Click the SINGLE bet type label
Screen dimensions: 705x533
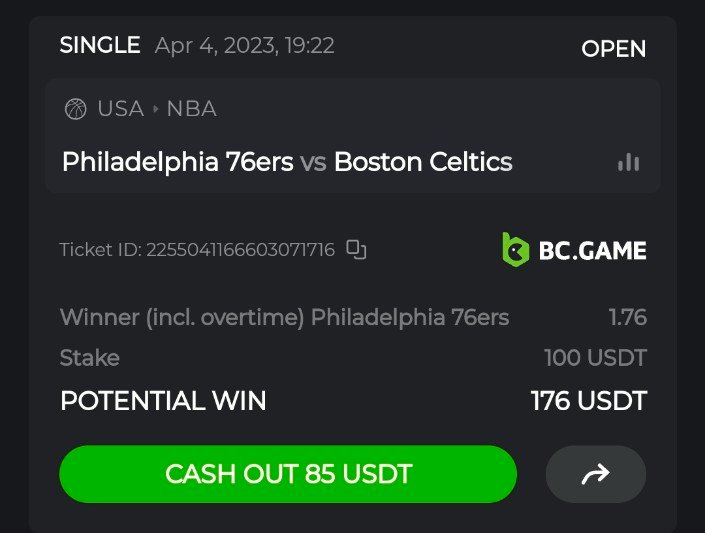point(100,45)
